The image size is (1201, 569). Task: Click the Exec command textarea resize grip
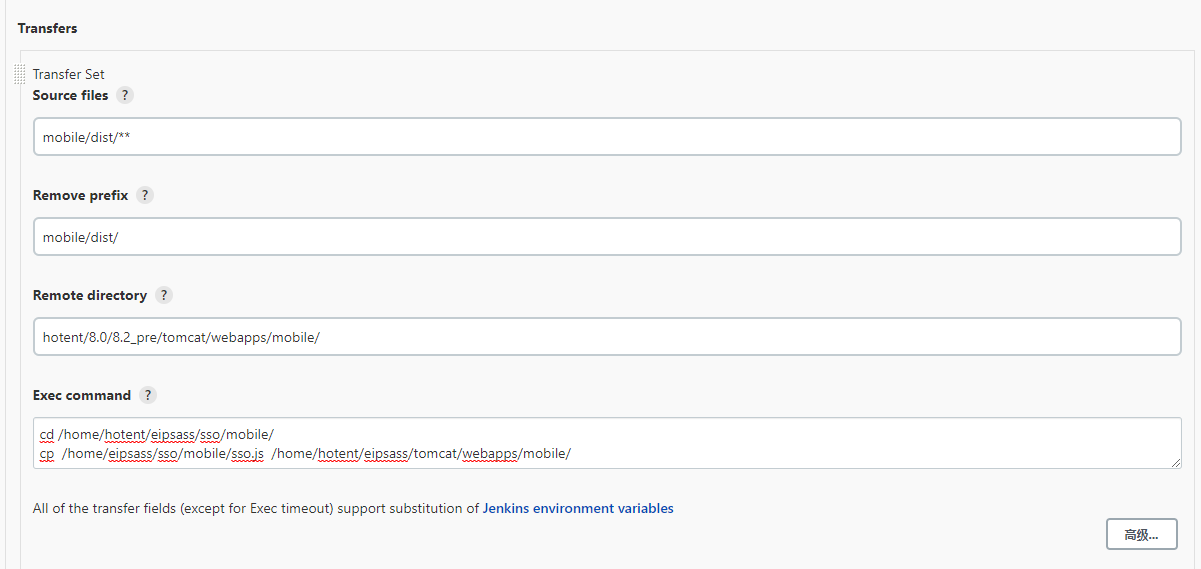point(1175,462)
